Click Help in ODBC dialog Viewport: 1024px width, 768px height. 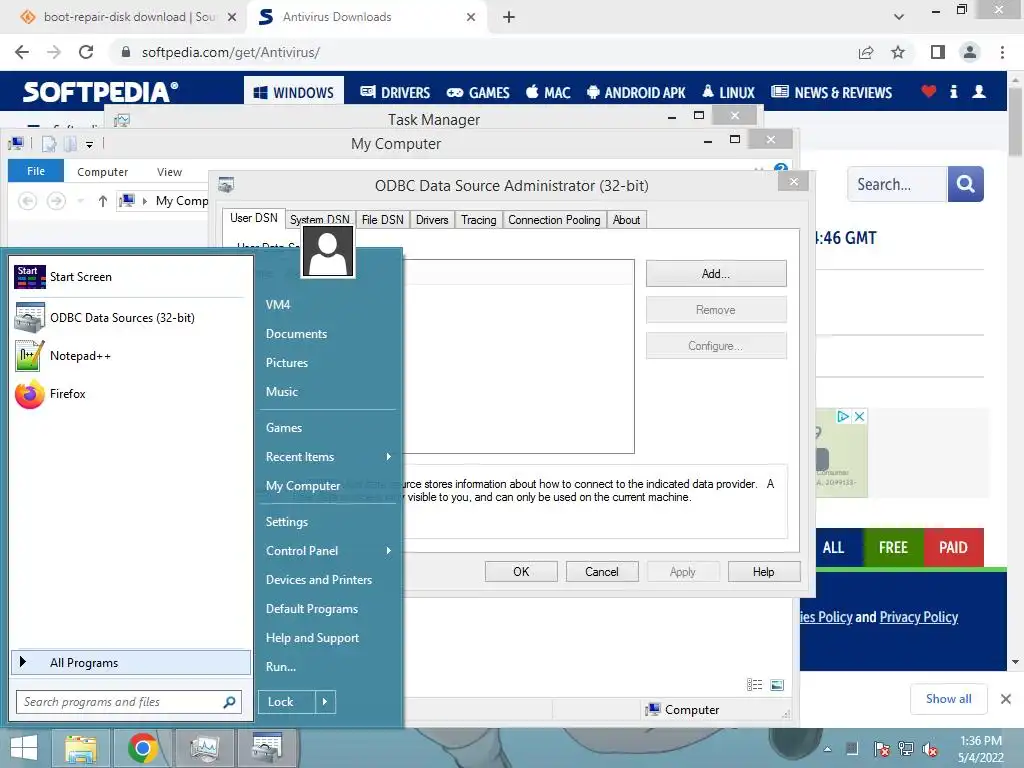pyautogui.click(x=763, y=571)
